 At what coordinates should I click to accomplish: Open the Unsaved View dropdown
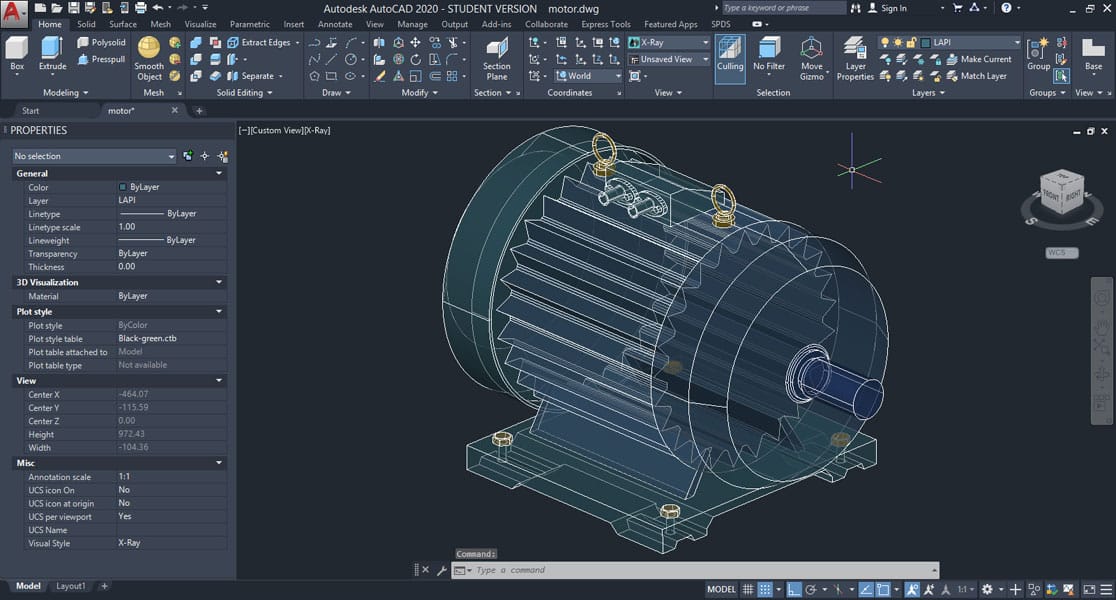[x=668, y=59]
